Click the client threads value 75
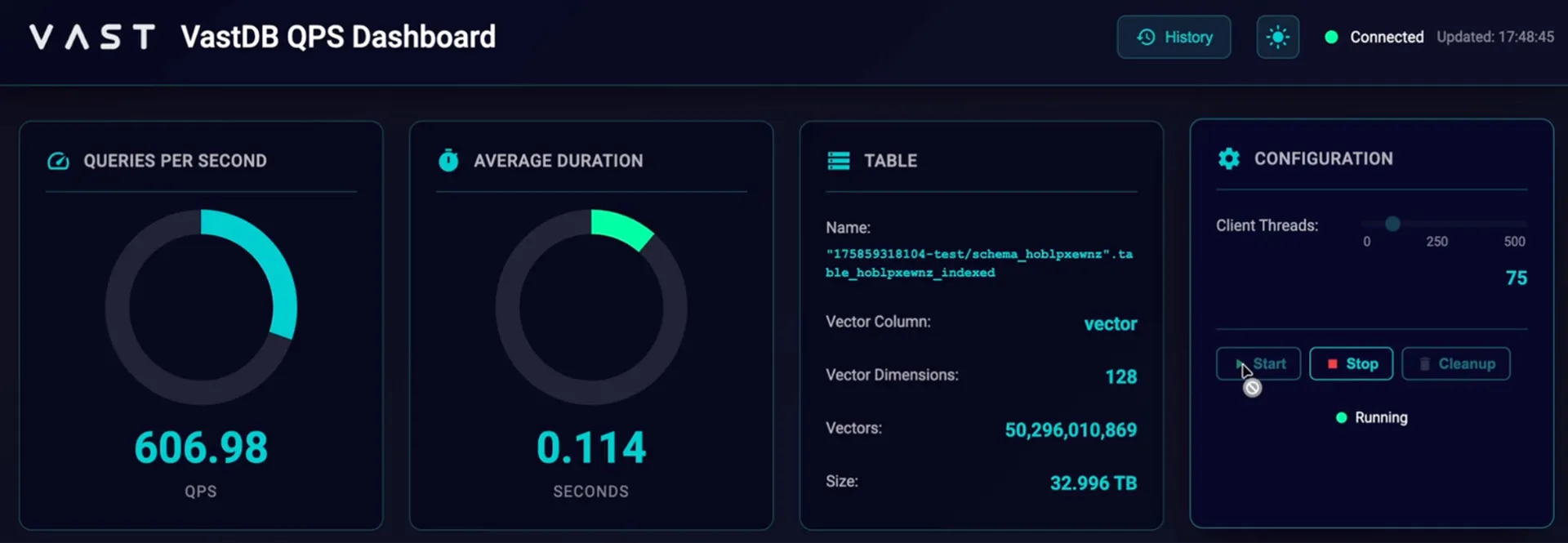 (x=1516, y=278)
